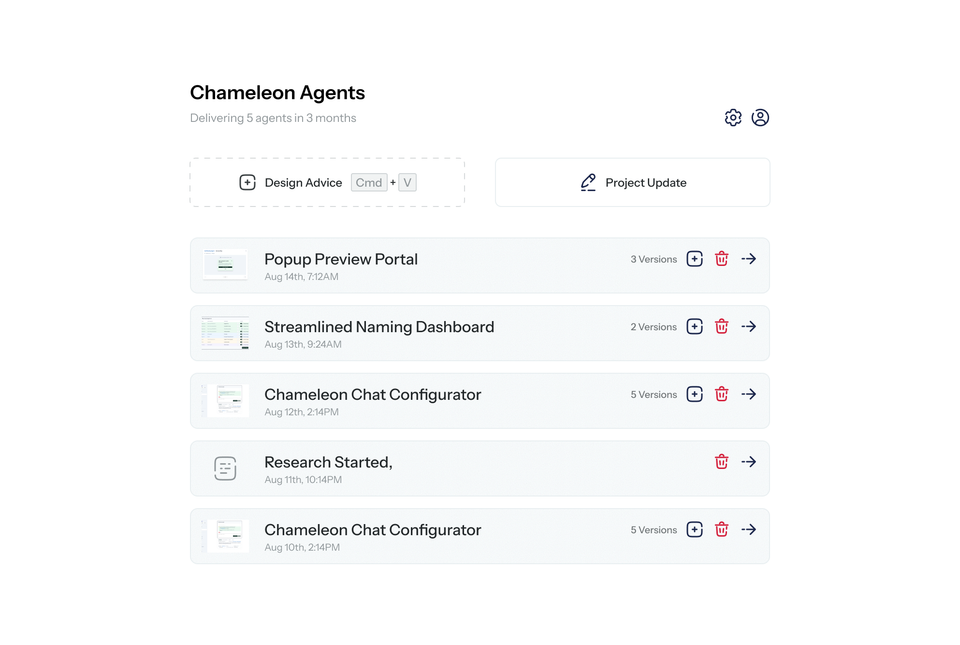Open the Aug 10th Chat Configurator arrow
Screen dimensions: 960x645
749,529
